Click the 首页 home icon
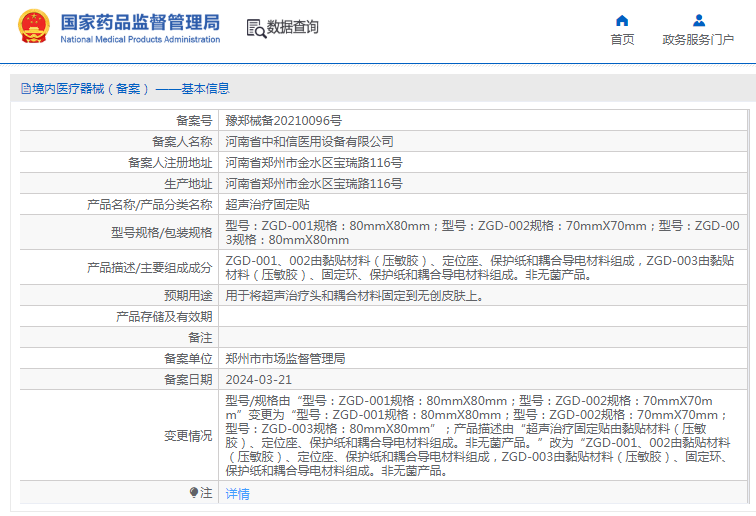Image resolution: width=756 pixels, height=516 pixels. pyautogui.click(x=622, y=20)
